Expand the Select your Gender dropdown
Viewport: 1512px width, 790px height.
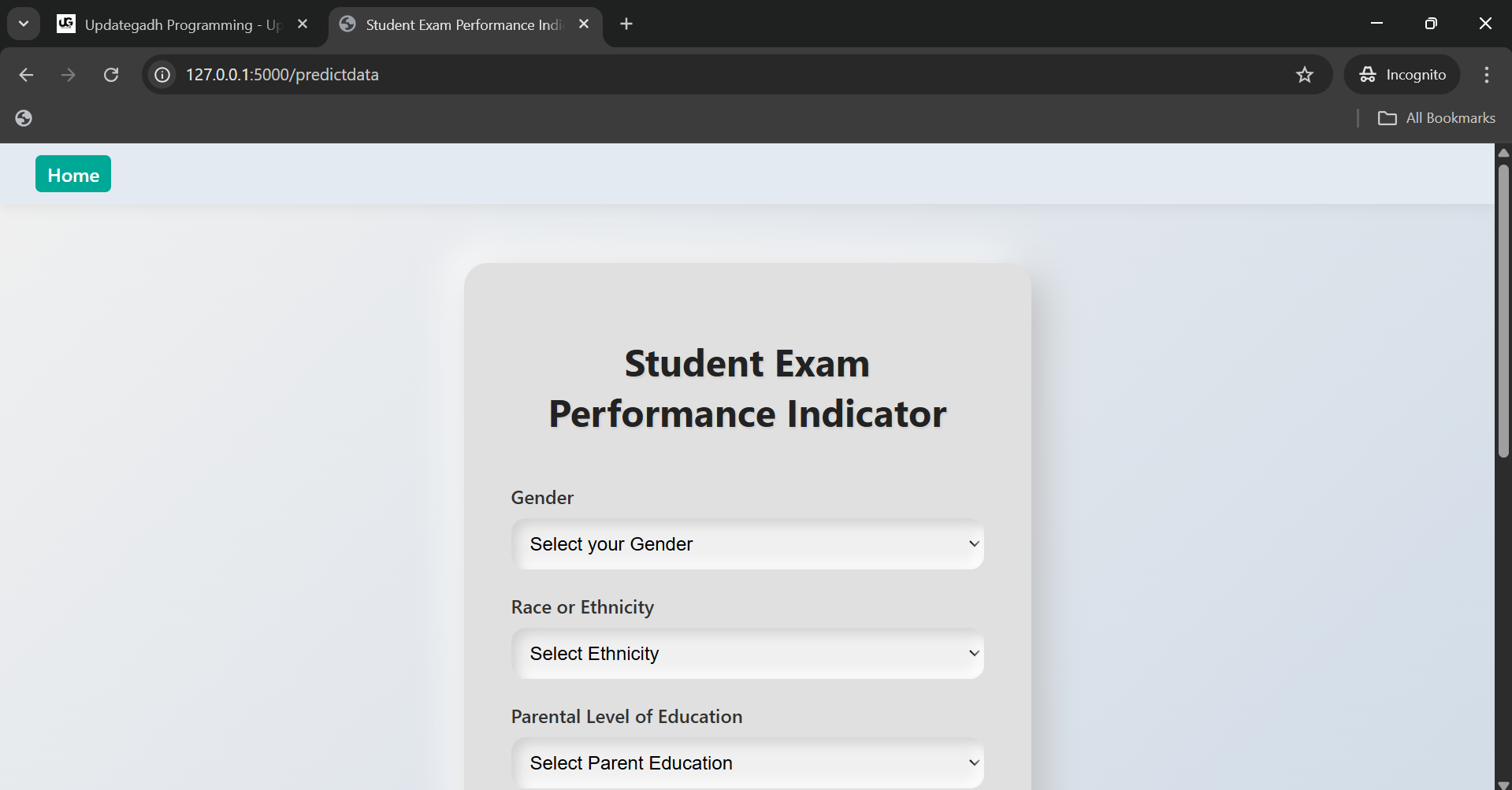(748, 544)
